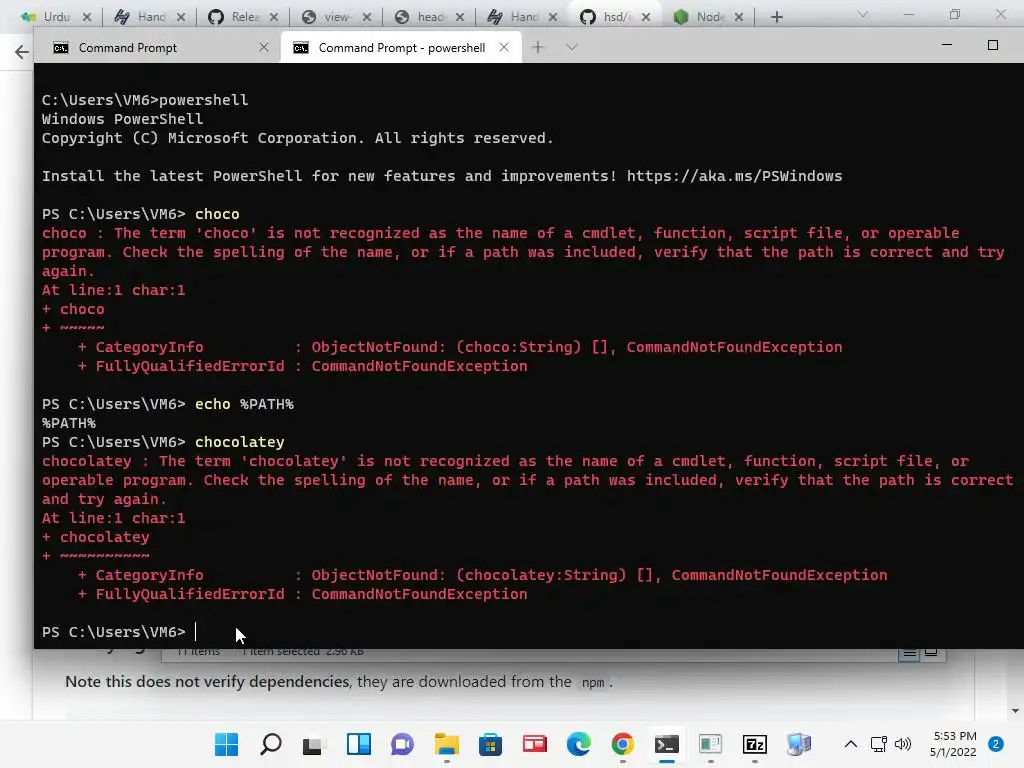Open notification center badge
Viewport: 1024px width, 768px height.
[996, 744]
